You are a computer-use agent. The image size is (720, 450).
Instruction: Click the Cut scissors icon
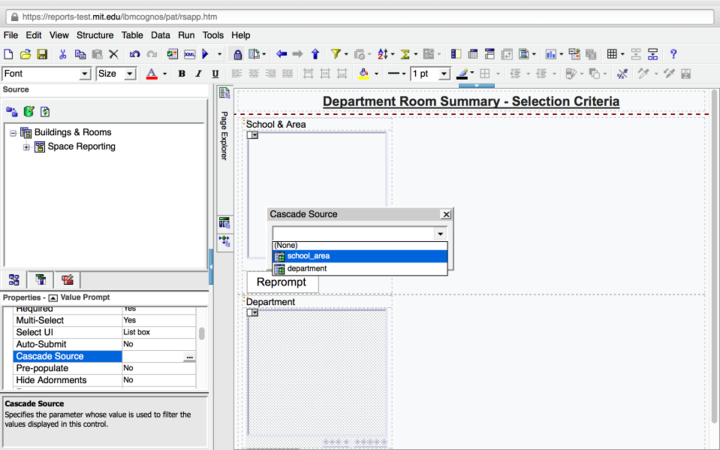[63, 54]
